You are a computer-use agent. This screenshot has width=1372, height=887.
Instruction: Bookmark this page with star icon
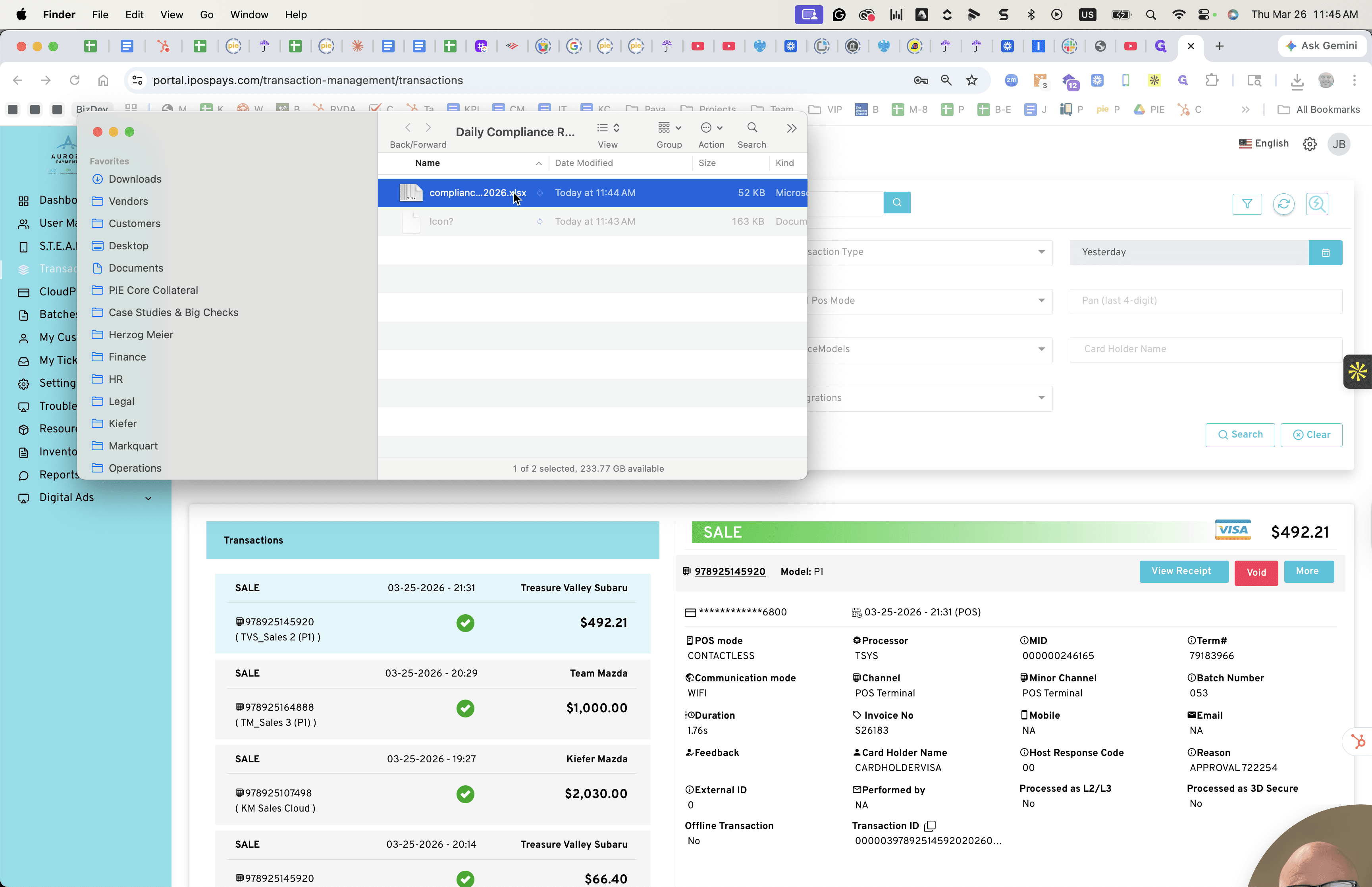pyautogui.click(x=972, y=80)
